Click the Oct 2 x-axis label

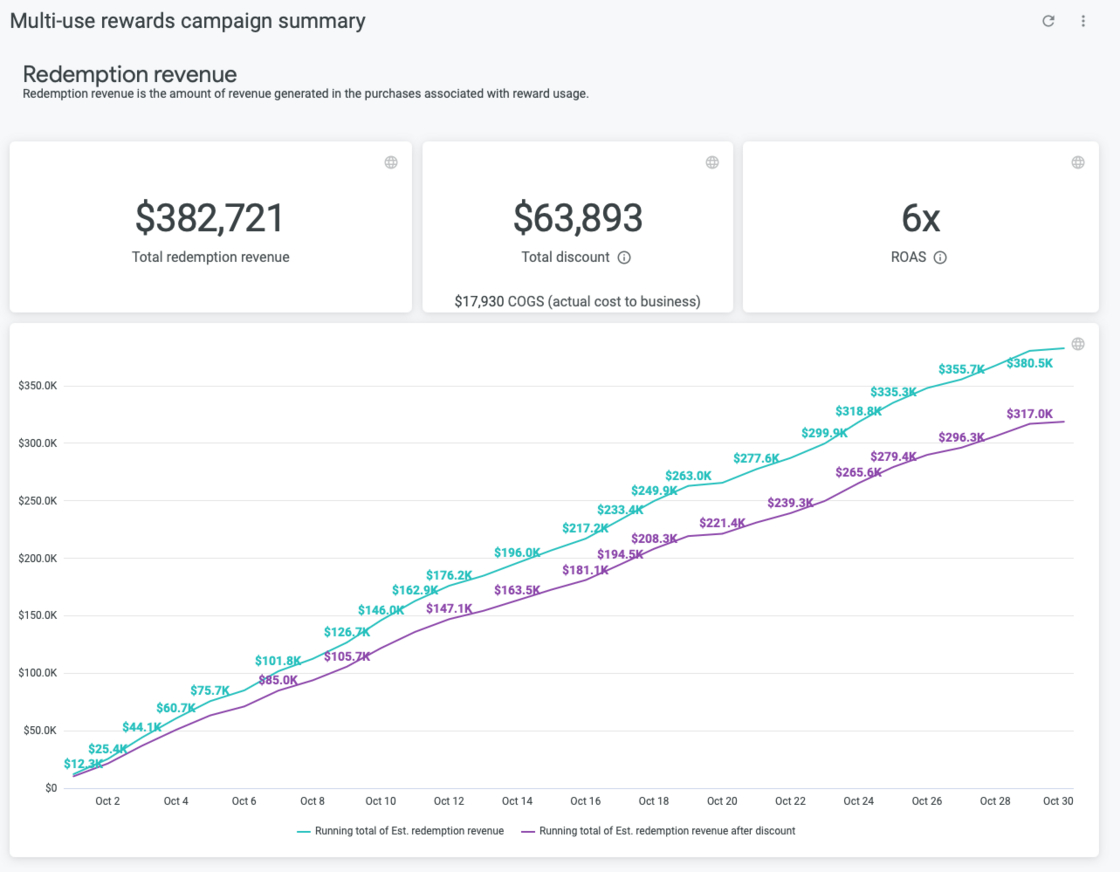tap(108, 801)
